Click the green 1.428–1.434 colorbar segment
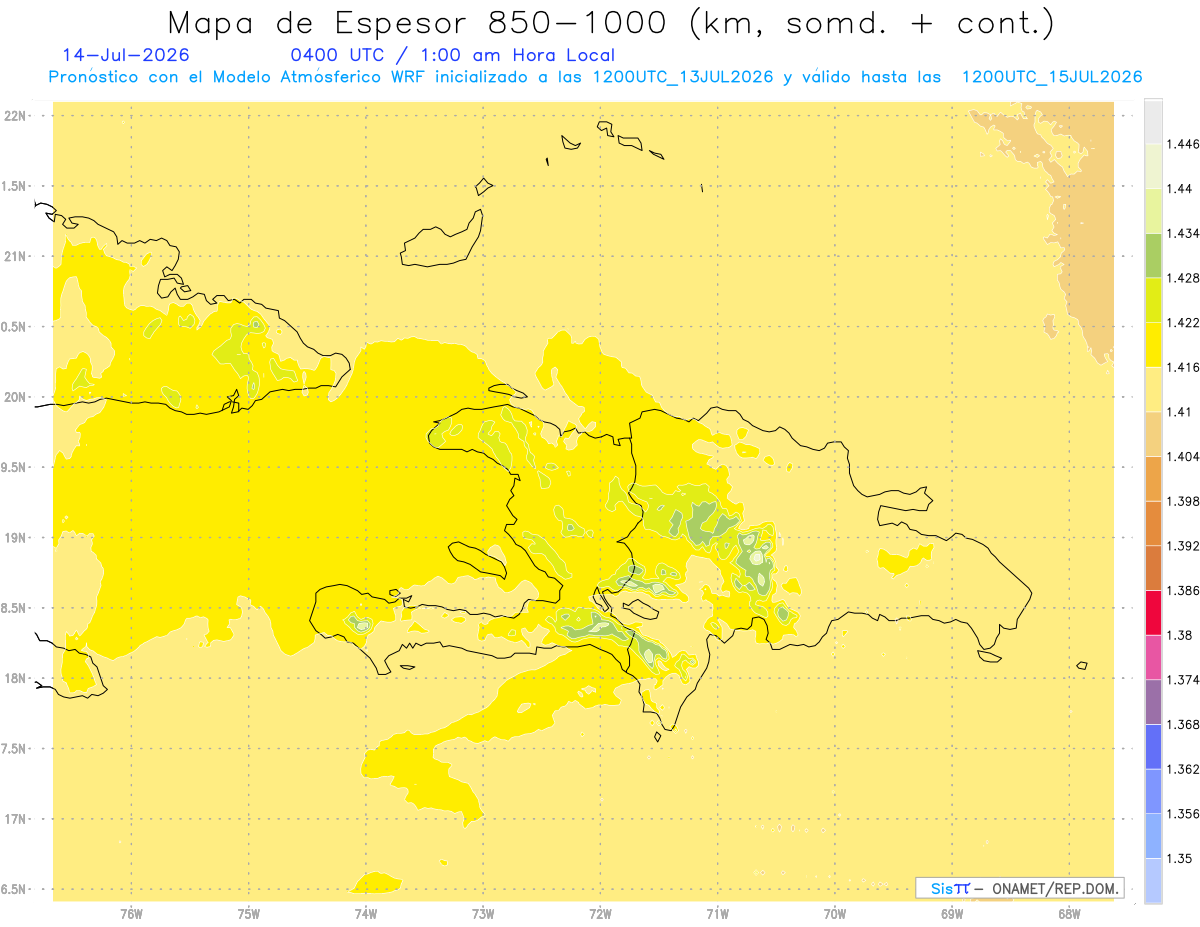Image resolution: width=1200 pixels, height=927 pixels. (x=1153, y=255)
